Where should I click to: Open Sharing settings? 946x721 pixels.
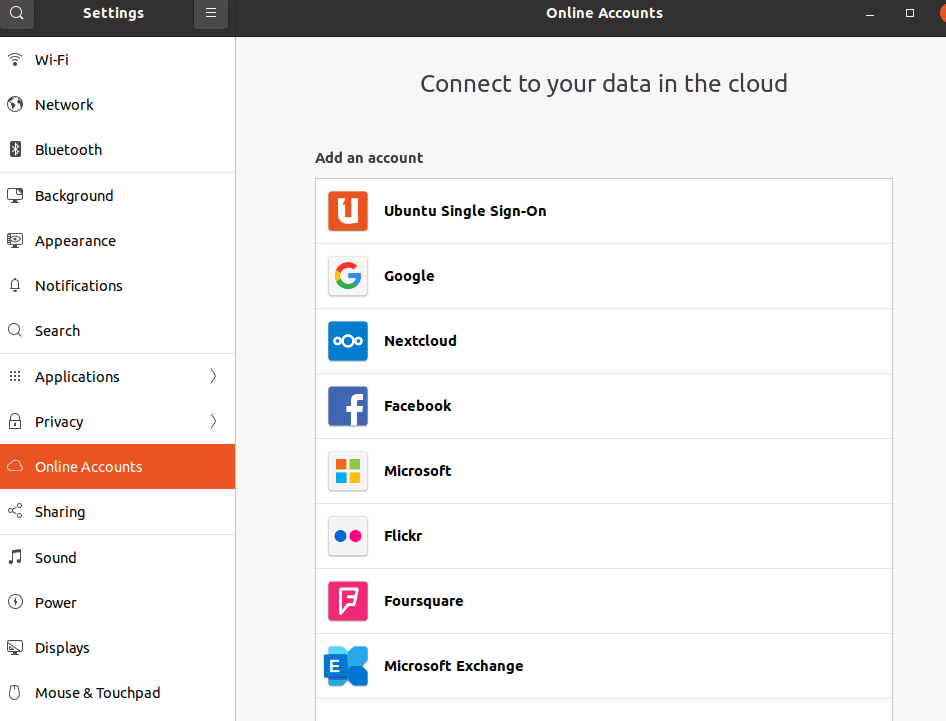point(118,512)
